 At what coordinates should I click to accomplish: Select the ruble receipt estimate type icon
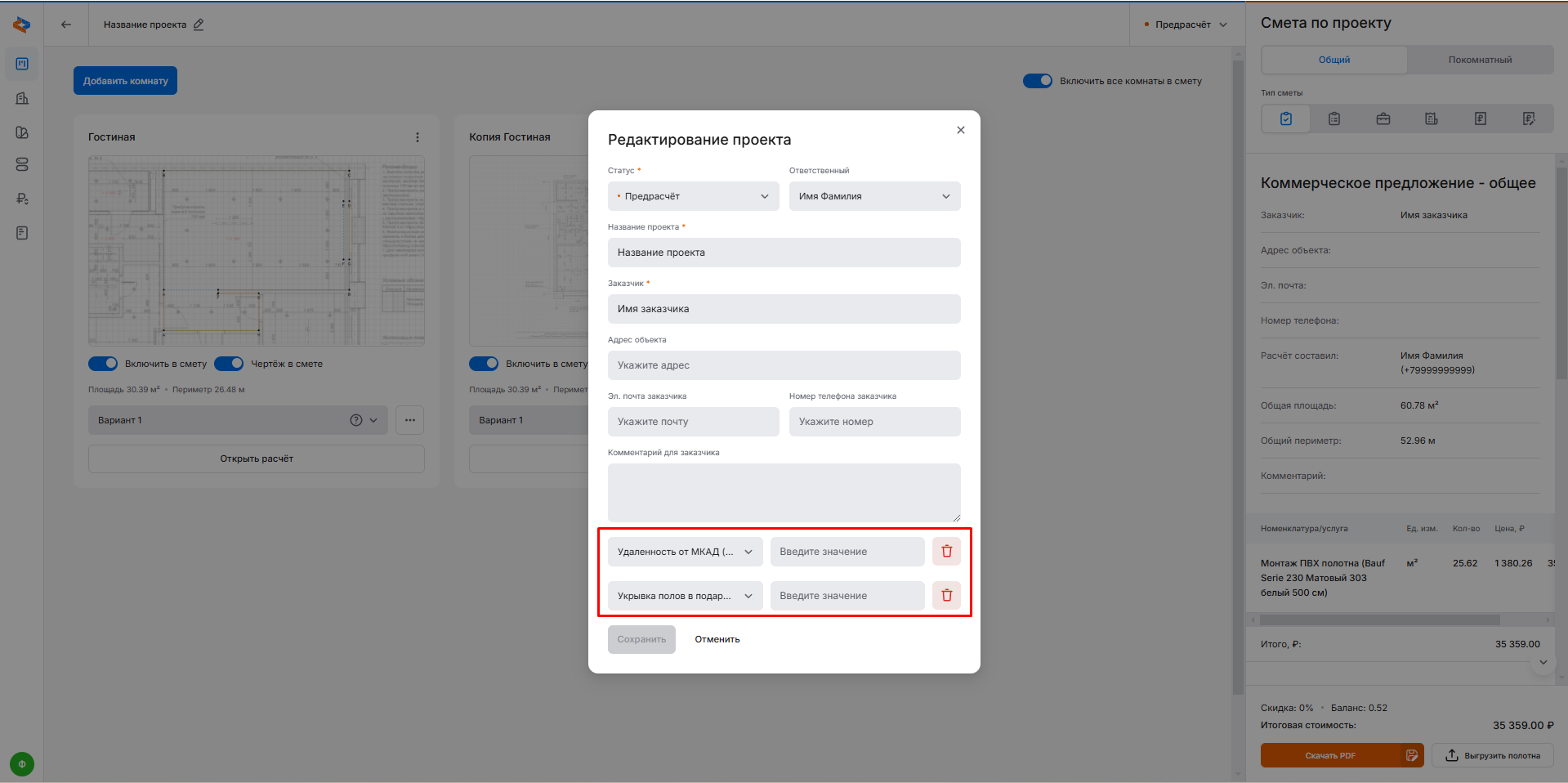(1480, 119)
